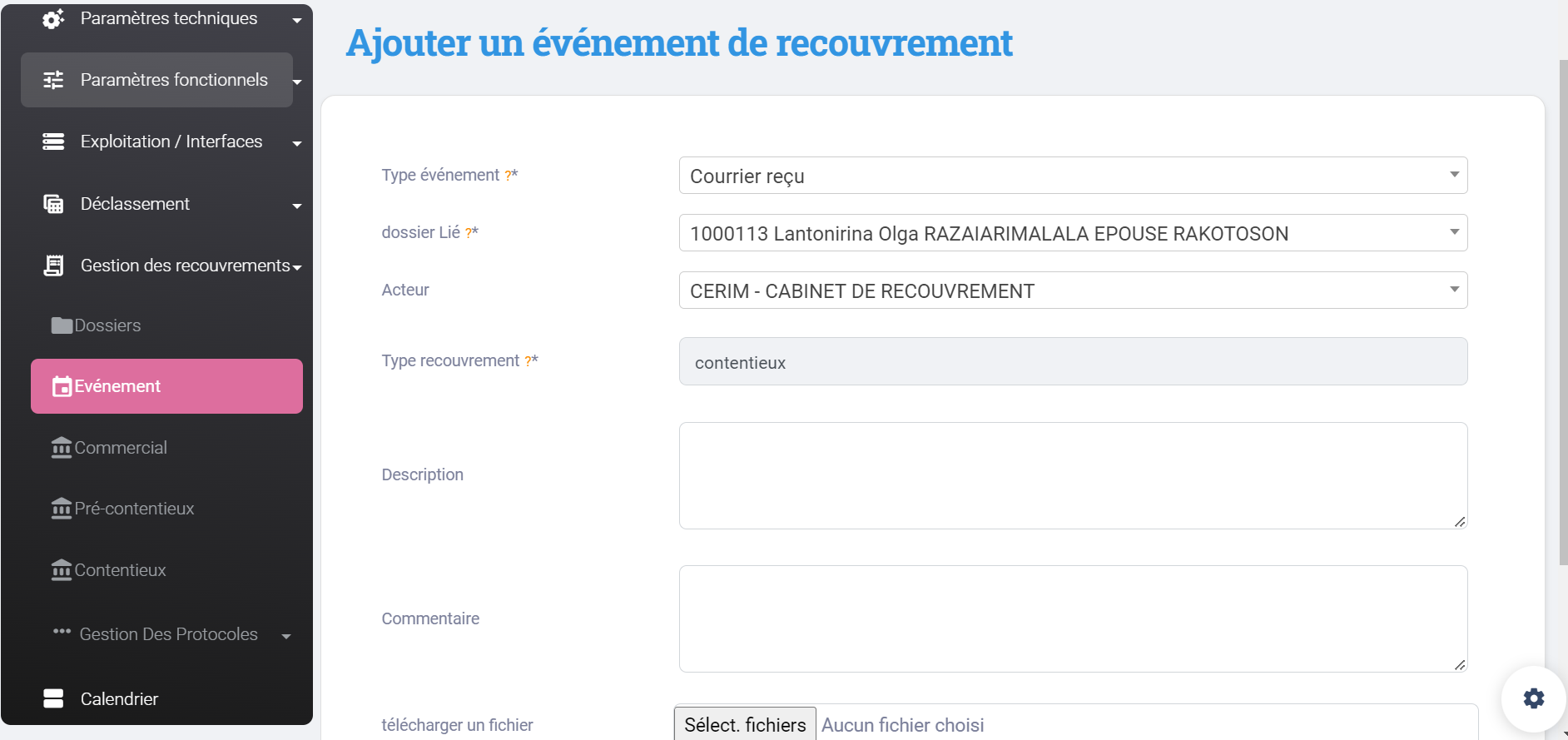The height and width of the screenshot is (740, 1568).
Task: Click the Déclassement icon in sidebar
Action: point(53,204)
